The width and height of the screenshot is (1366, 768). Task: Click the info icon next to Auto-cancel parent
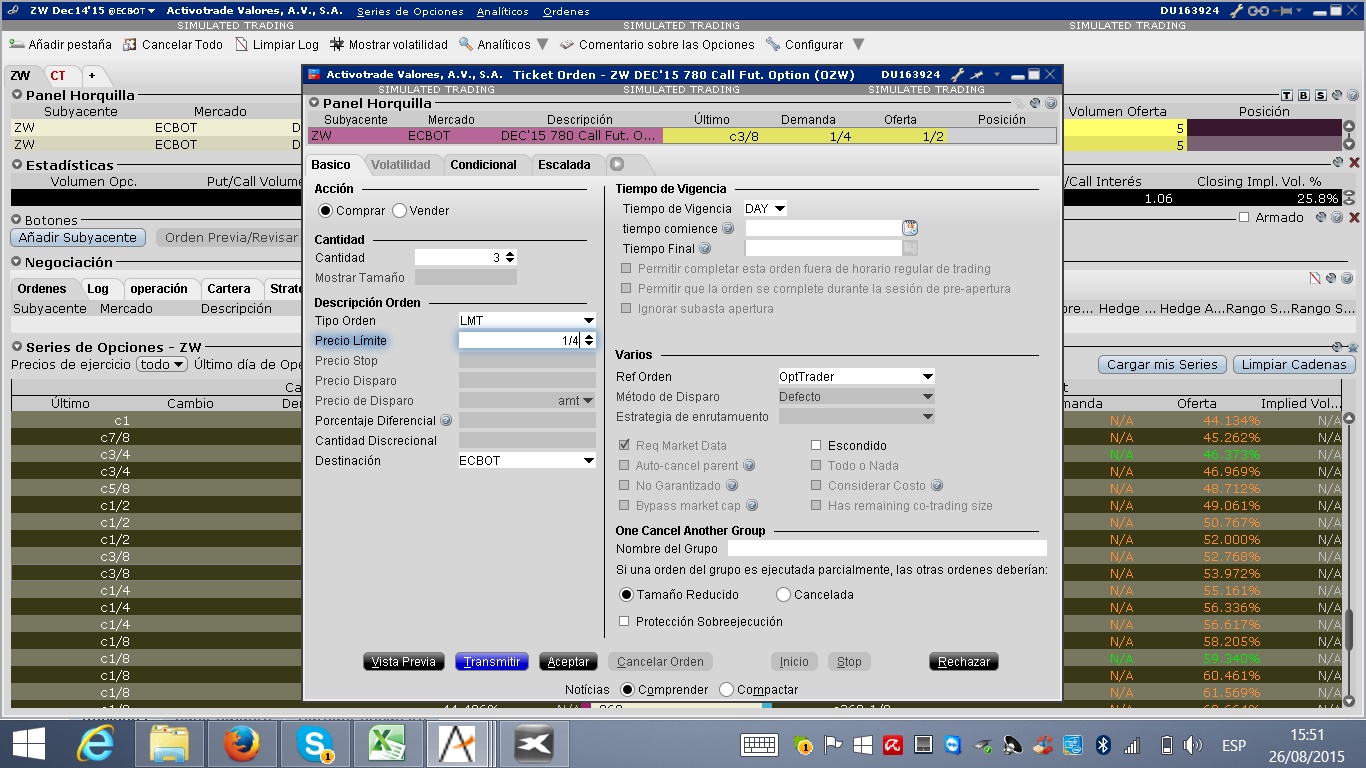(x=749, y=466)
